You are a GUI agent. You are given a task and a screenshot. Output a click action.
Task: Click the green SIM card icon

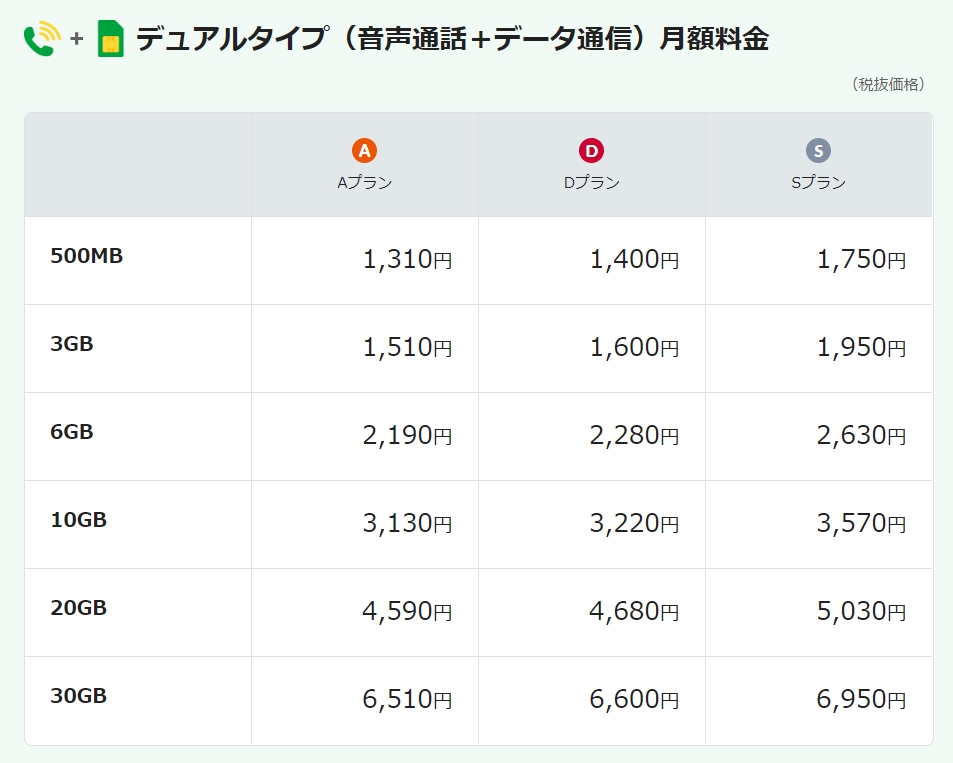(x=111, y=39)
